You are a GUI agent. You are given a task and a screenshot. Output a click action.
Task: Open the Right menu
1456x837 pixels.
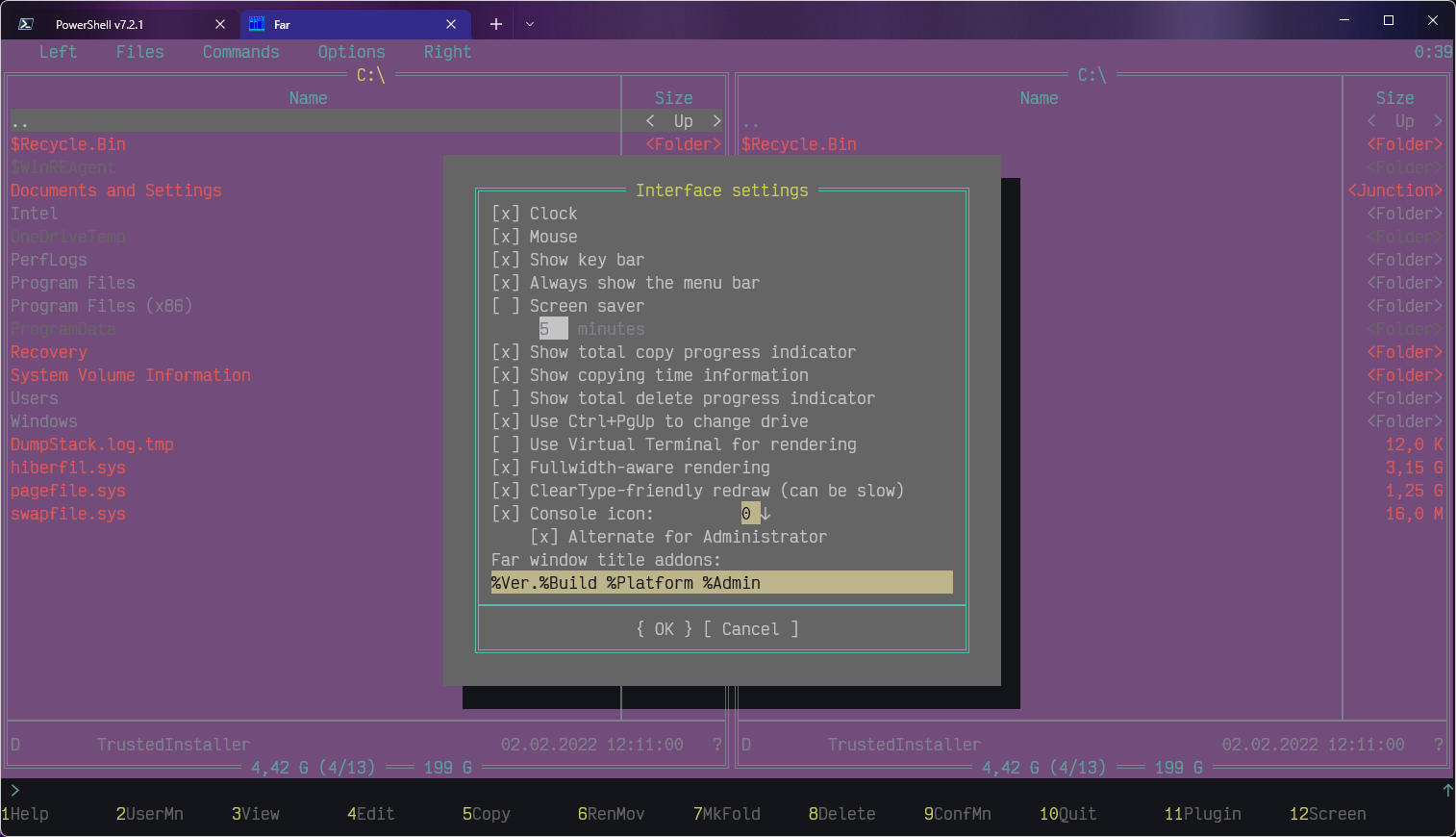coord(448,52)
